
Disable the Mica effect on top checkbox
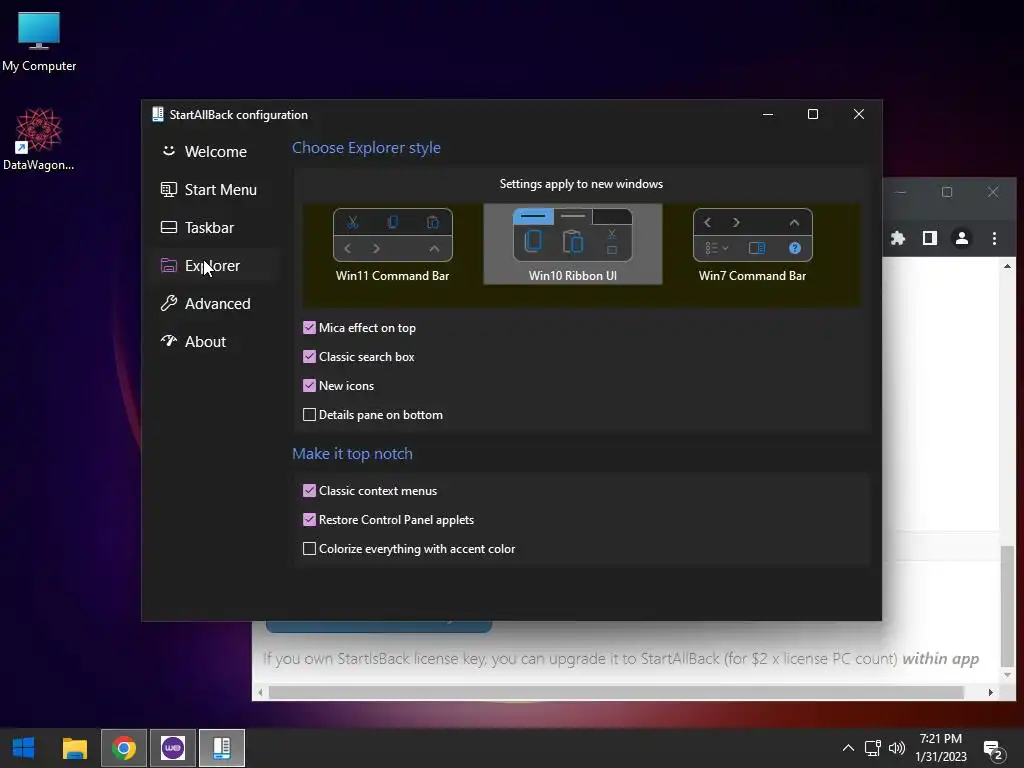click(x=310, y=328)
